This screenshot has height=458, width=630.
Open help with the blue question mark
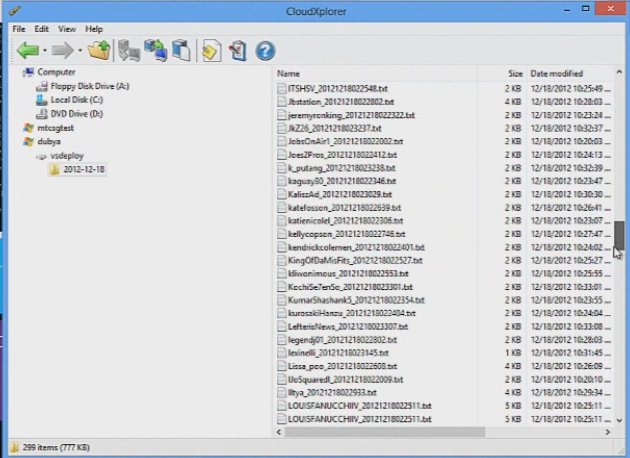point(265,51)
